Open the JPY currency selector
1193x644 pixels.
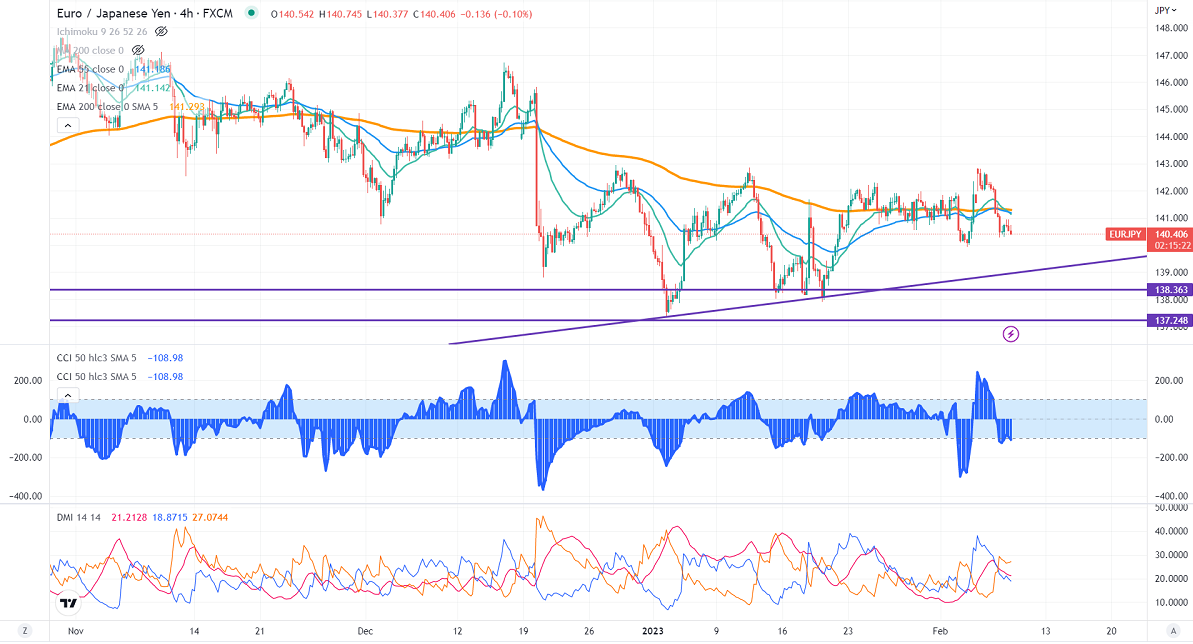click(1161, 10)
